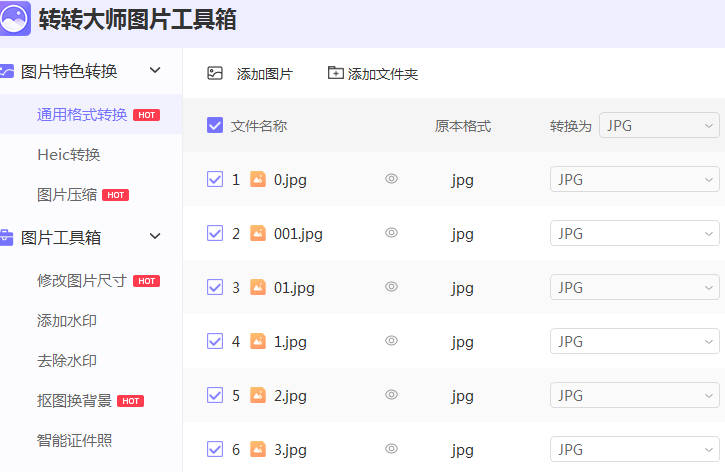Open the format dropdown for 001.jpg
Image resolution: width=725 pixels, height=472 pixels.
[x=635, y=233]
